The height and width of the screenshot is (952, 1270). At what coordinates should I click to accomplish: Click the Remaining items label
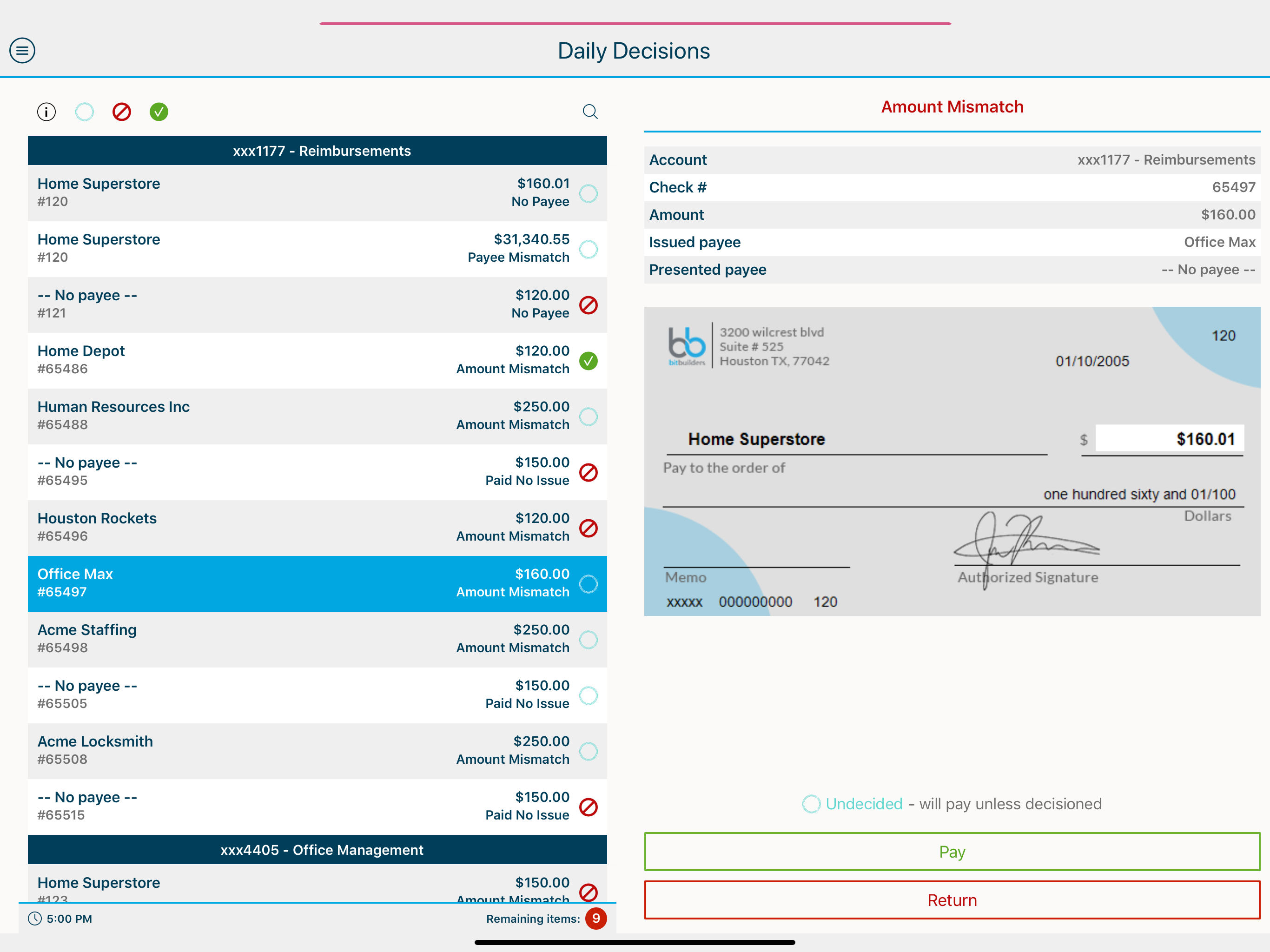(533, 919)
